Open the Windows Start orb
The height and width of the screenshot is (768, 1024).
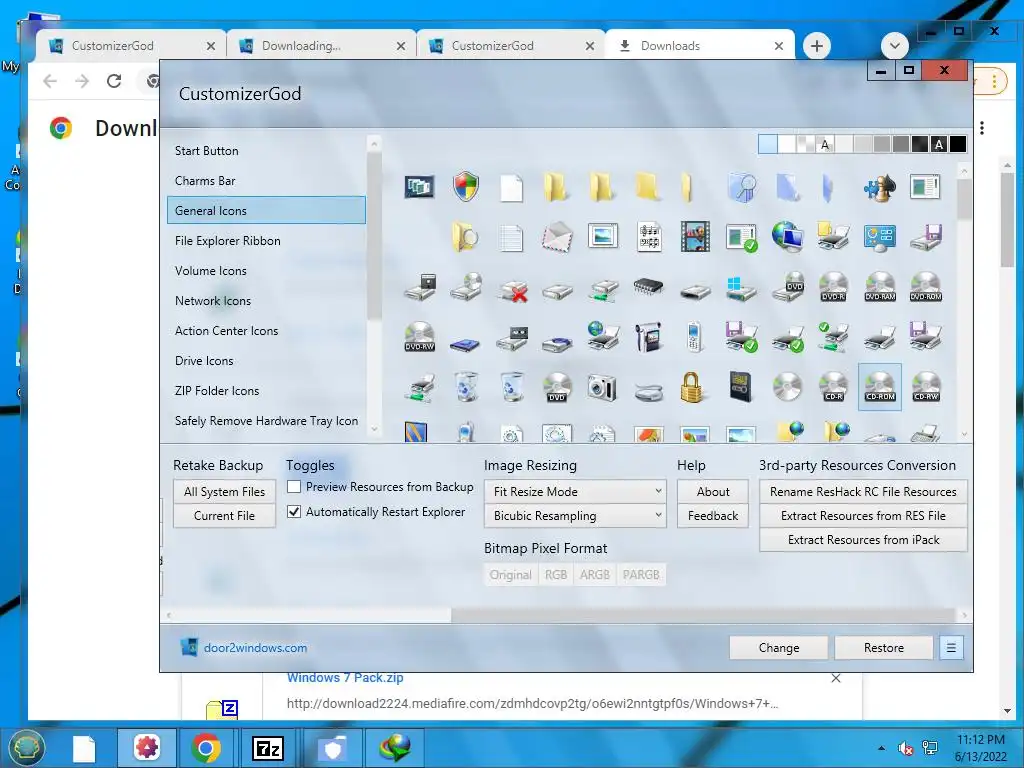(x=26, y=748)
